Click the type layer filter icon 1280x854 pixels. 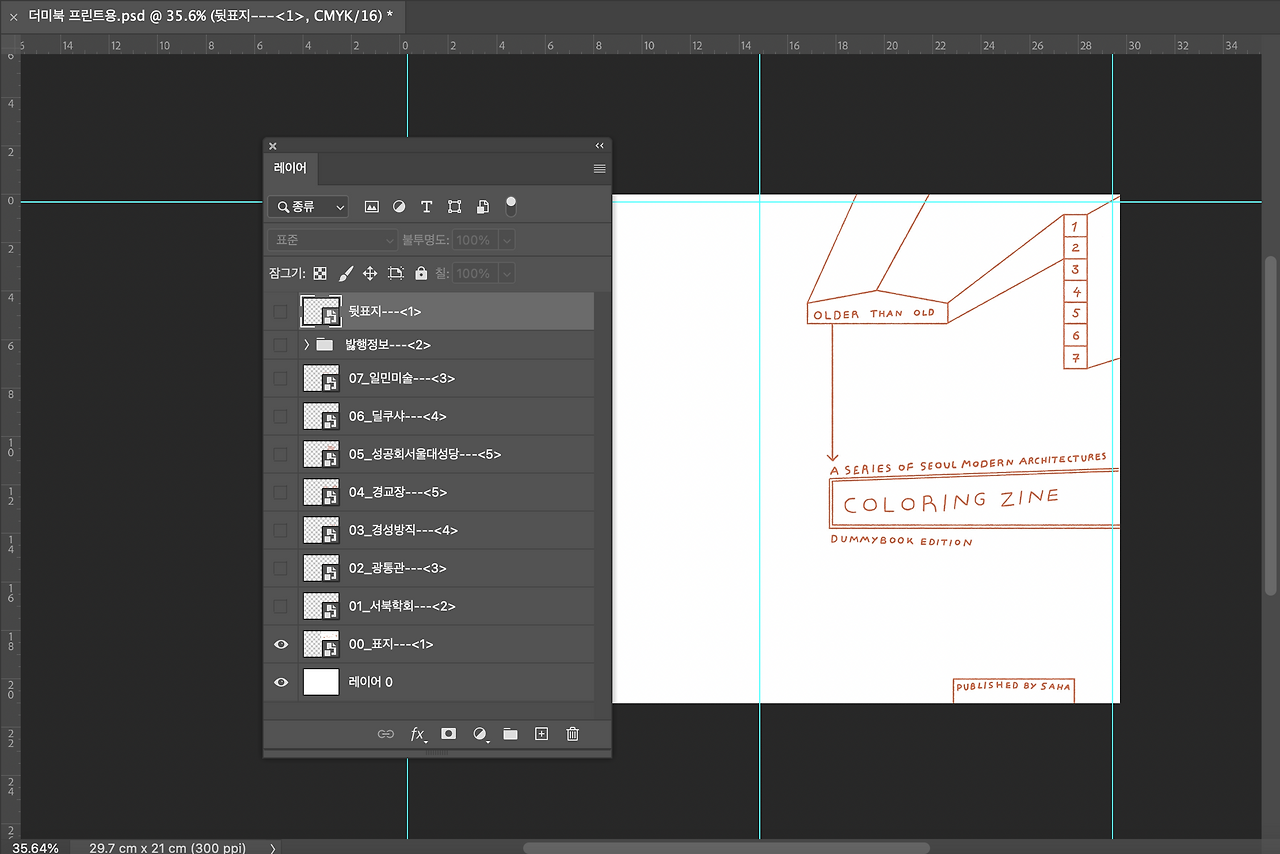[x=426, y=207]
